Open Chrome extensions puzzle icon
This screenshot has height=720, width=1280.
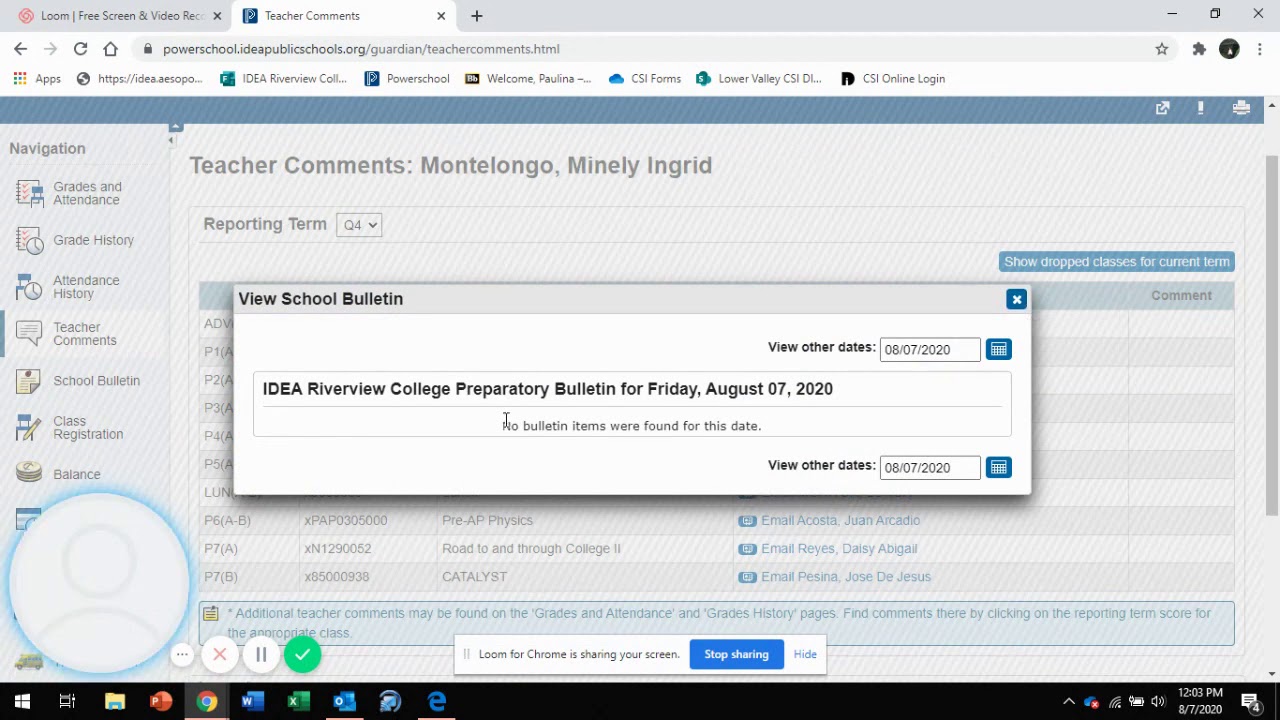click(x=1199, y=48)
